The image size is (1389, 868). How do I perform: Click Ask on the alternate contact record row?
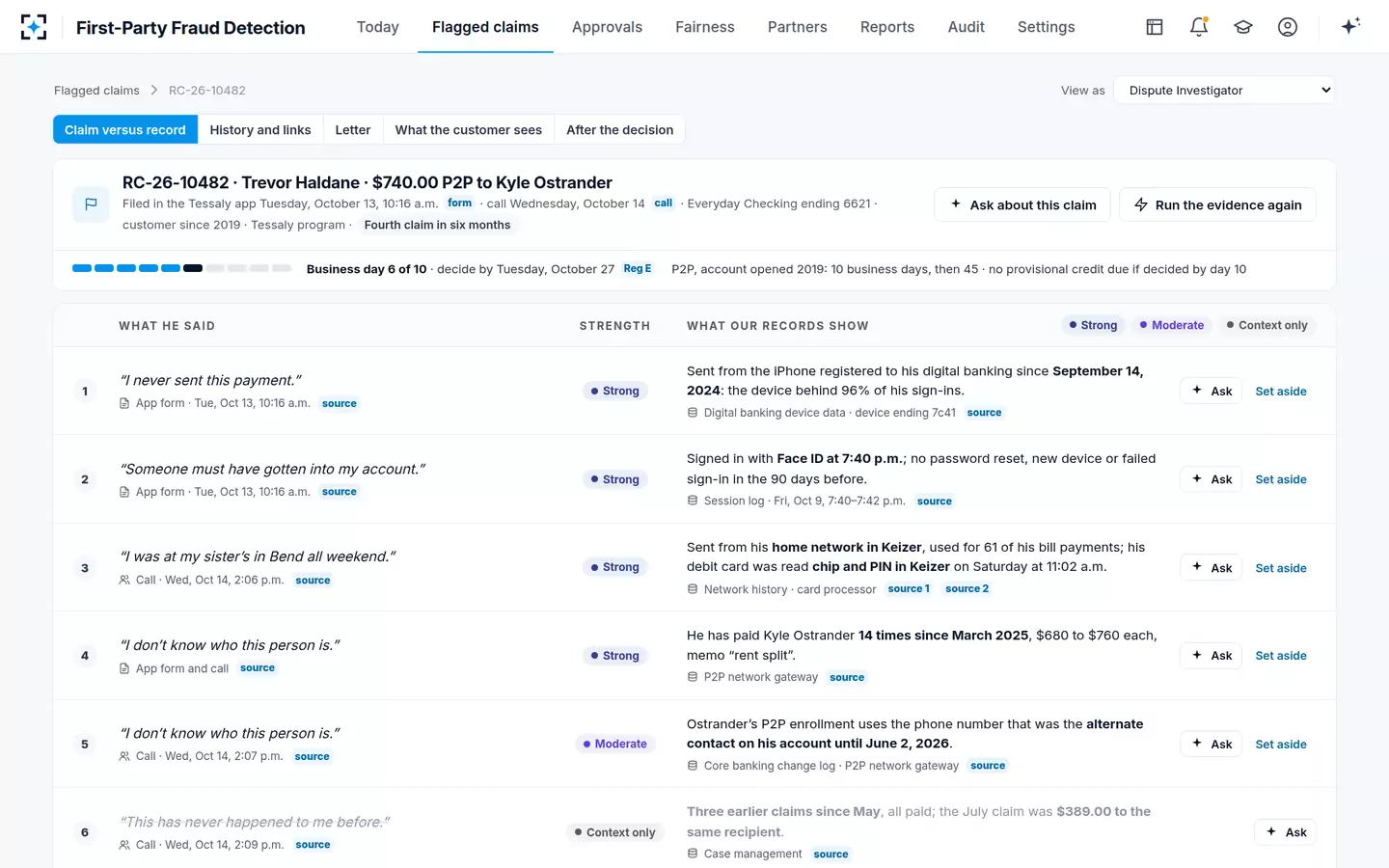coord(1212,744)
